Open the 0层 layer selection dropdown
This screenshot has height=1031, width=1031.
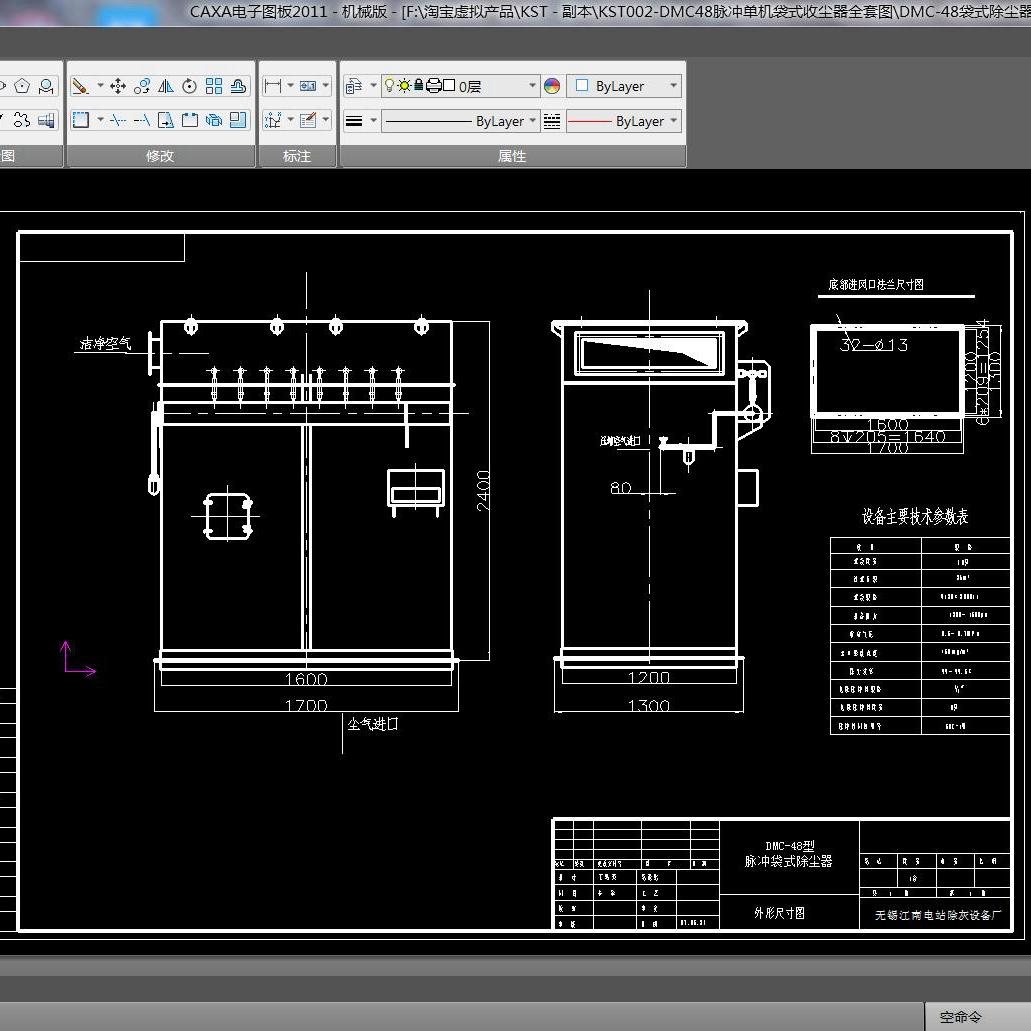coord(533,86)
